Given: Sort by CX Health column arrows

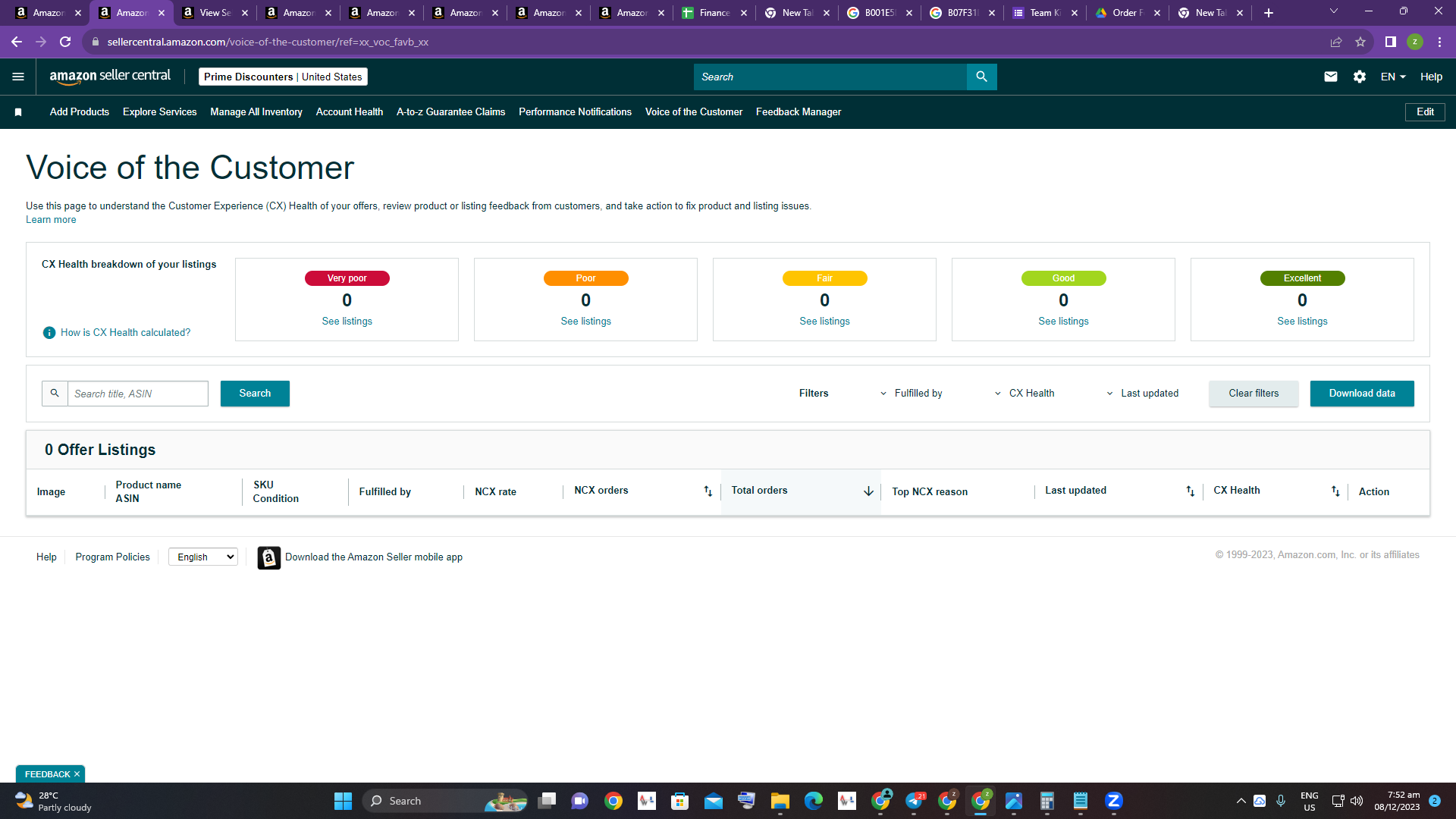Looking at the screenshot, I should pos(1335,491).
